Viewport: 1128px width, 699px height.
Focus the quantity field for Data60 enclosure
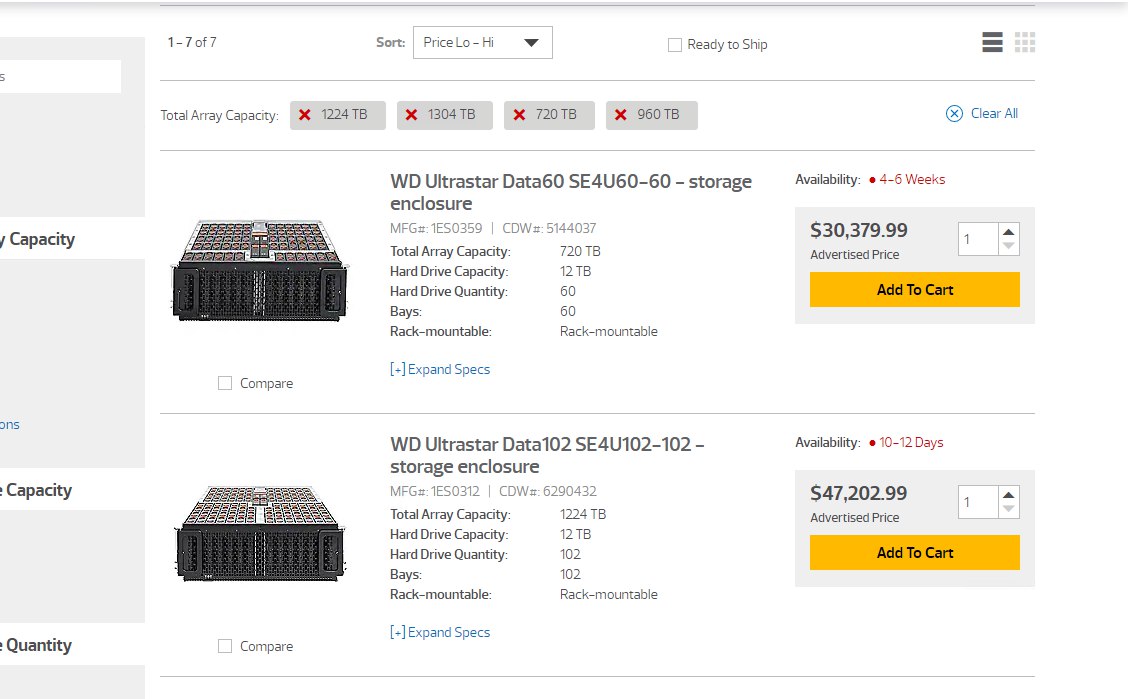(978, 239)
